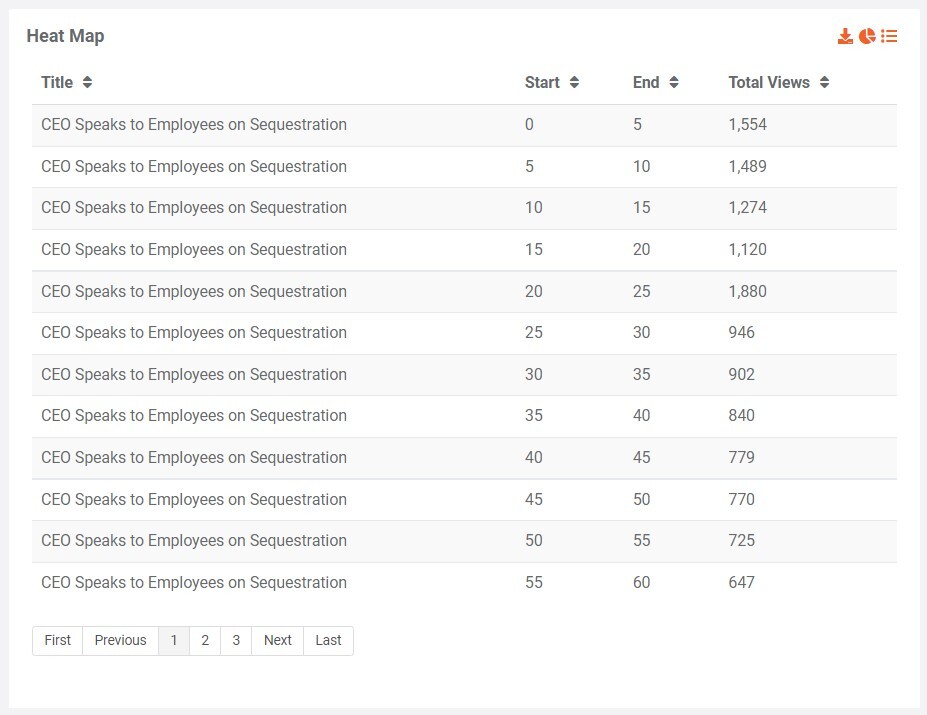927x715 pixels.
Task: Go to the Last page
Action: tap(328, 641)
